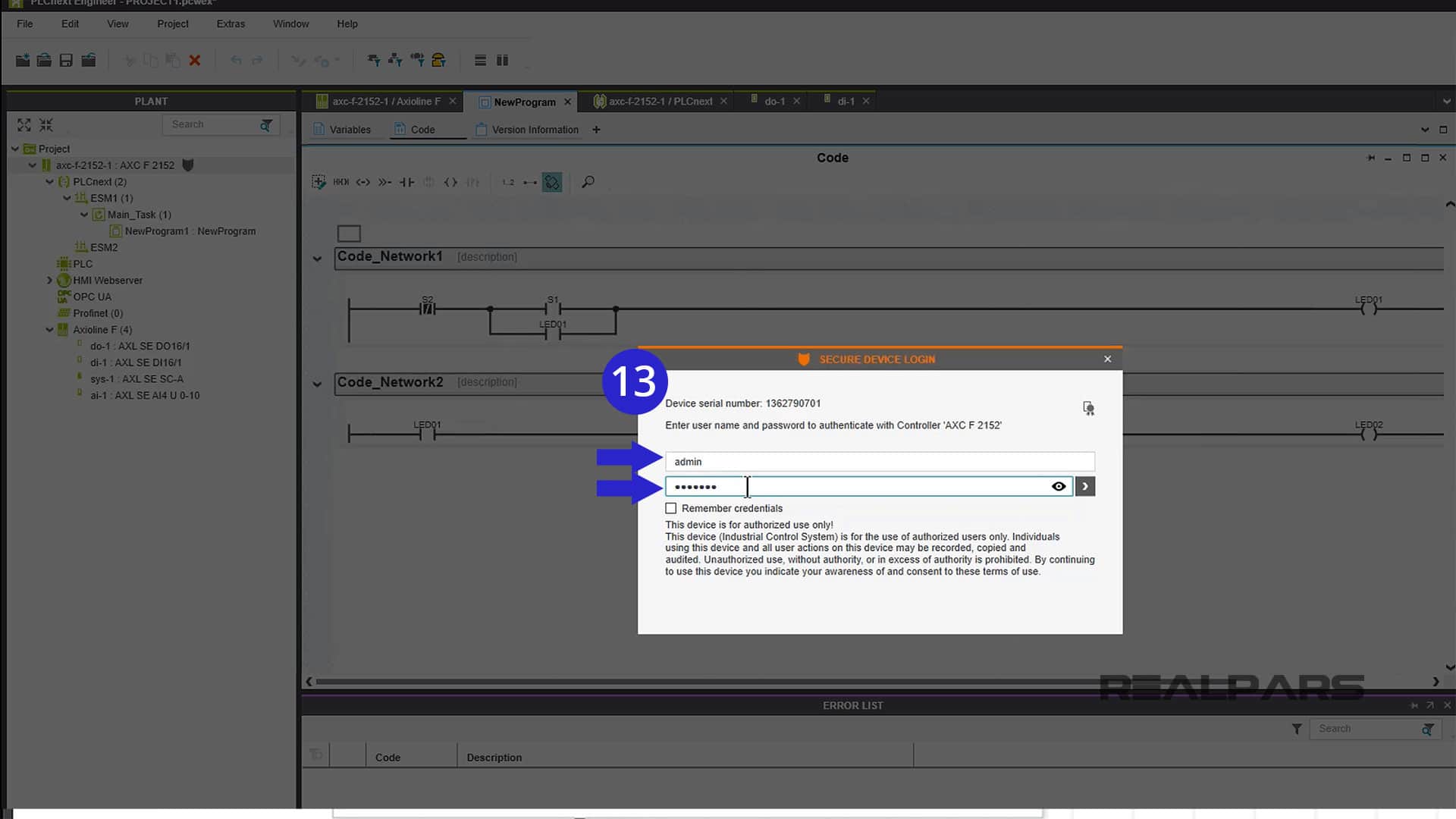The width and height of the screenshot is (1456, 819).
Task: Click the device filter icon in main toolbar
Action: click(373, 61)
